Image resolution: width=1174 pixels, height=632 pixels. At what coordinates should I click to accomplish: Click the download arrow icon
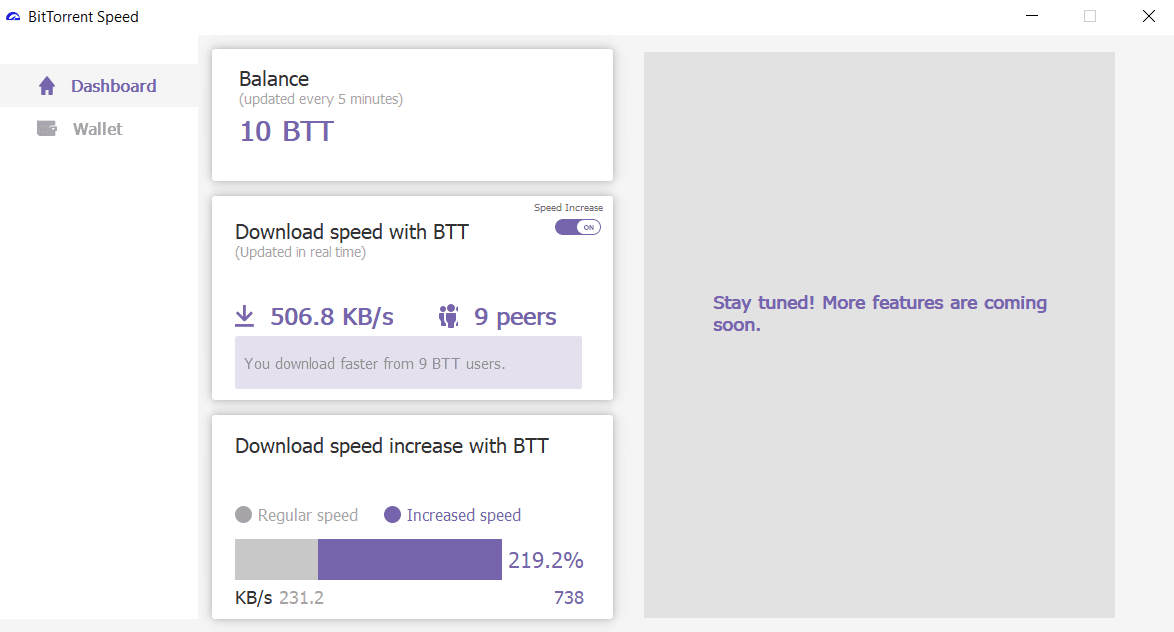245,317
